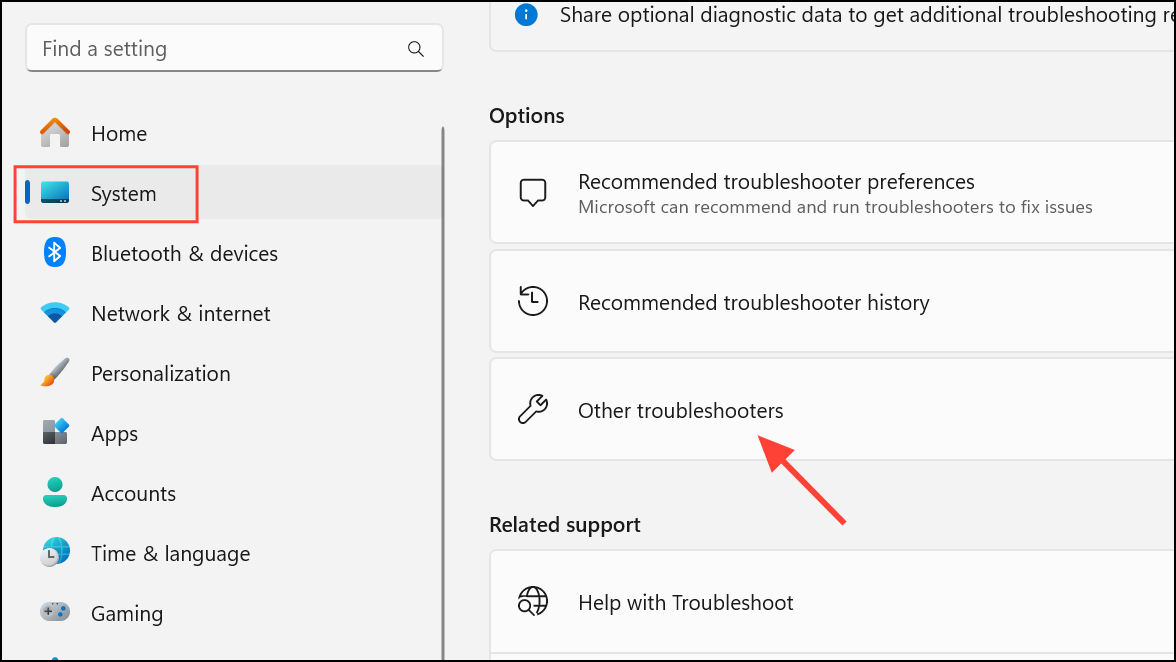Click the Bluetooth logo icon in sidebar
This screenshot has height=662, width=1176.
pos(55,253)
